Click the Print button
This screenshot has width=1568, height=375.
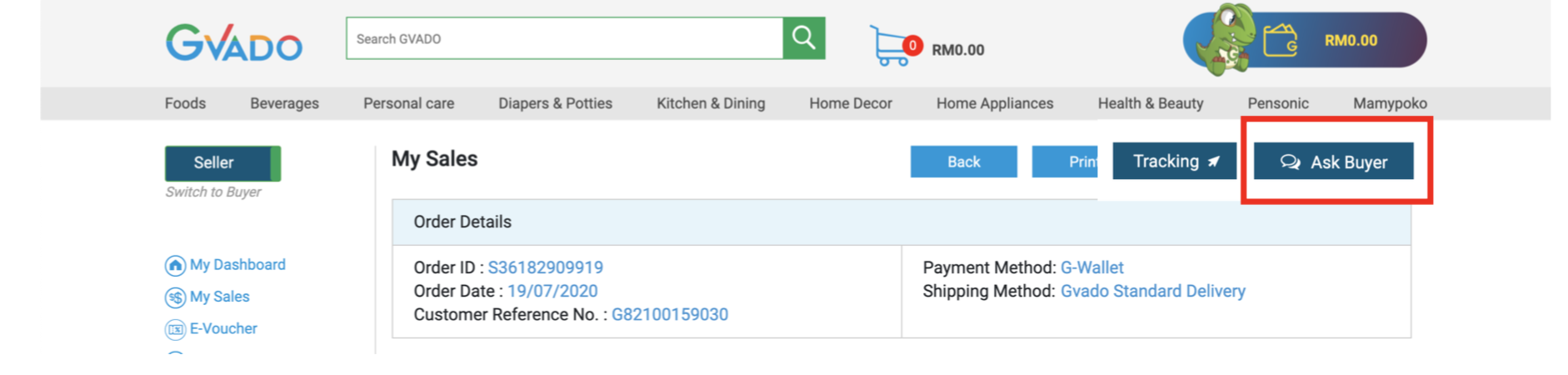coord(1066,162)
